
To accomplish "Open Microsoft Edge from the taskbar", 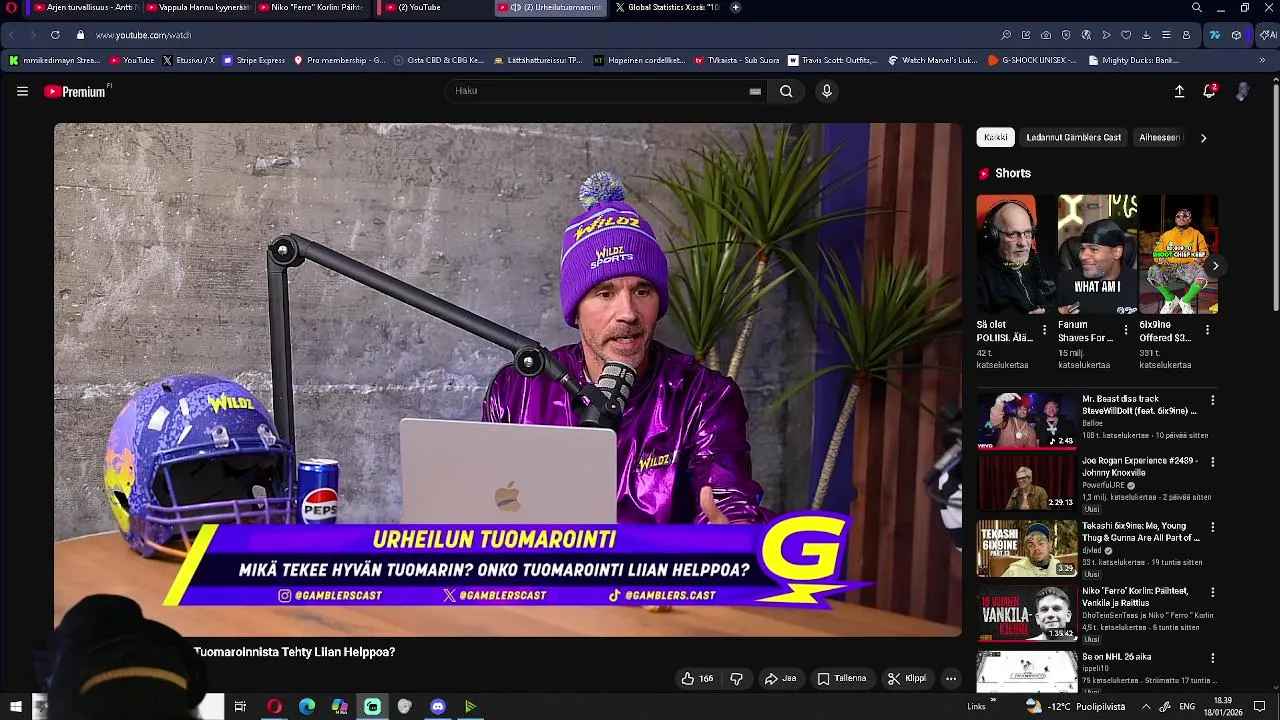I will pos(307,707).
